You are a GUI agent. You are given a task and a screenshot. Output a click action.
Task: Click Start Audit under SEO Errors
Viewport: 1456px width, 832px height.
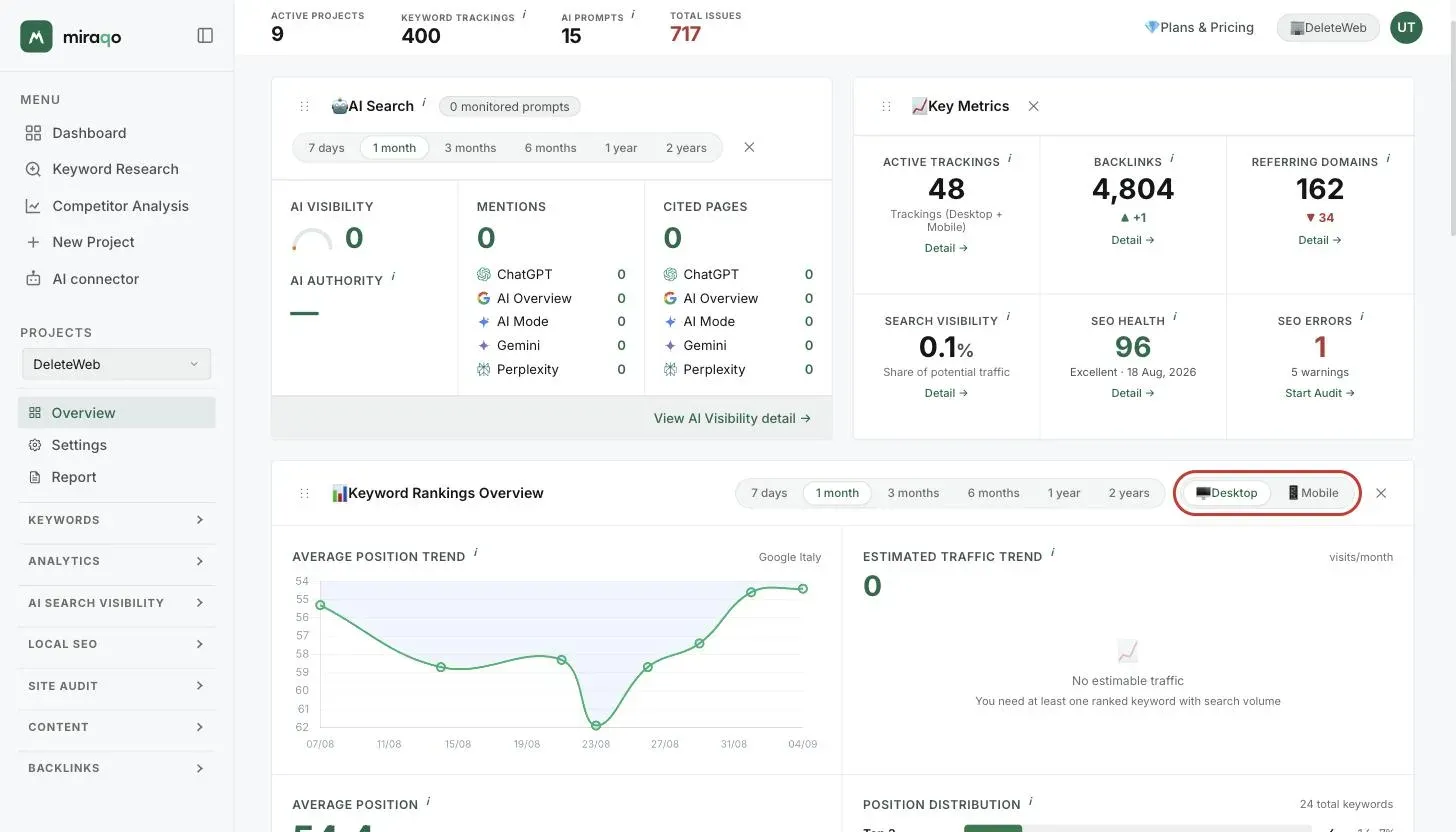click(1320, 393)
